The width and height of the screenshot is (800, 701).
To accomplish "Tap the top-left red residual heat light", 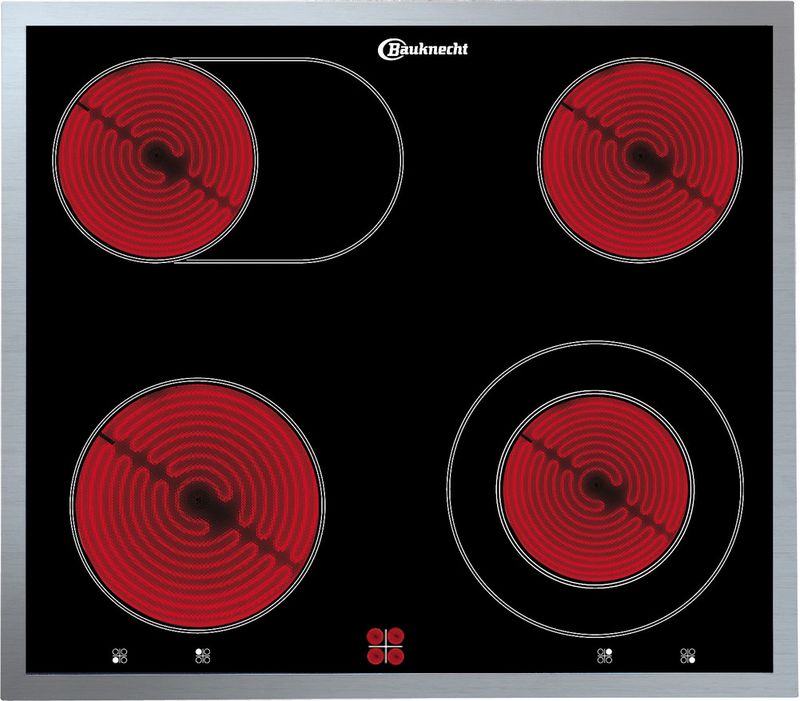I will click(x=377, y=634).
